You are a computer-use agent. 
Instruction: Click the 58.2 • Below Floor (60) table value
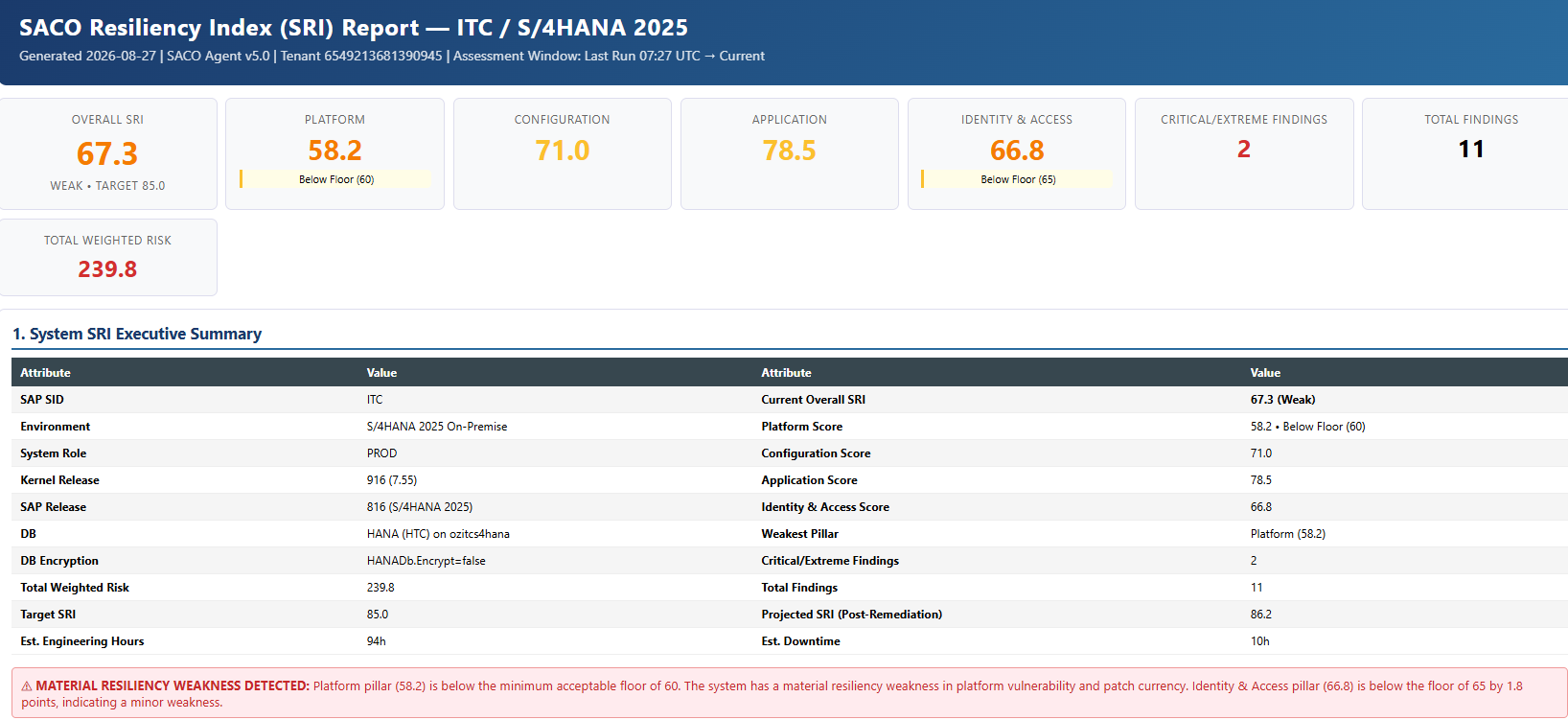click(1308, 427)
